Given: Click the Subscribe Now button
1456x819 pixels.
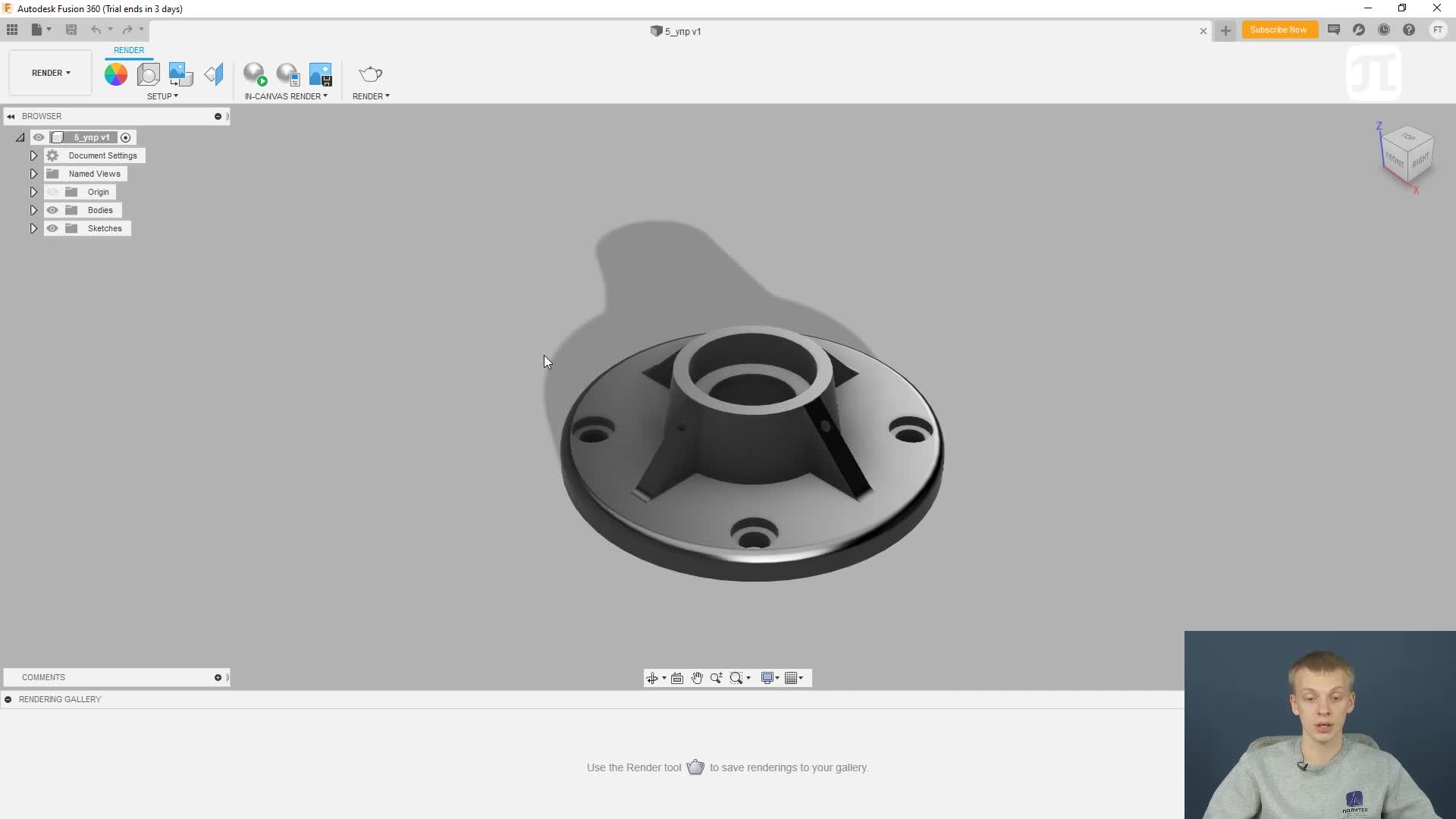Looking at the screenshot, I should 1279,30.
